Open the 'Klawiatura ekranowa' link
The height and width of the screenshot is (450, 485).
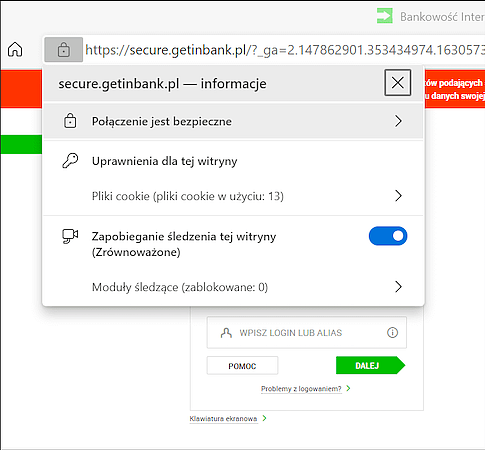coord(223,419)
